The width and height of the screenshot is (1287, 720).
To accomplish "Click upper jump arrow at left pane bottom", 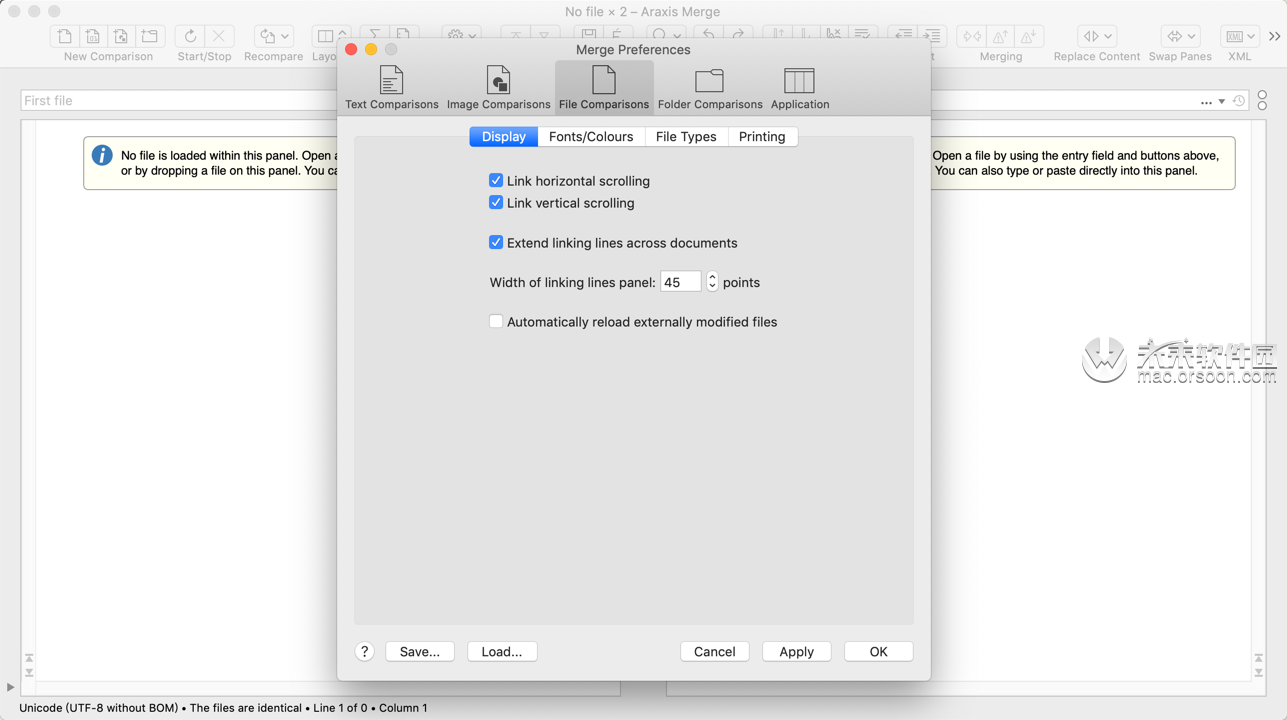I will click(x=29, y=658).
